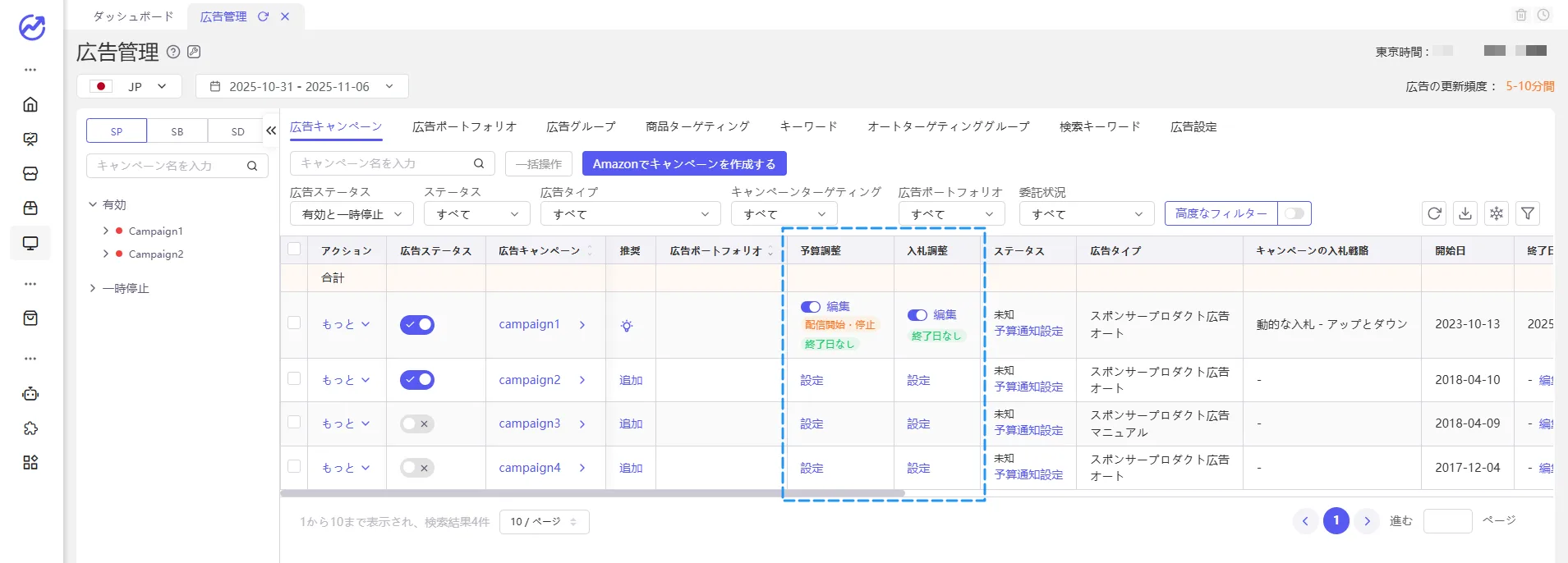Open the apps grid icon in the sidebar
The width and height of the screenshot is (1568, 563).
[x=30, y=463]
